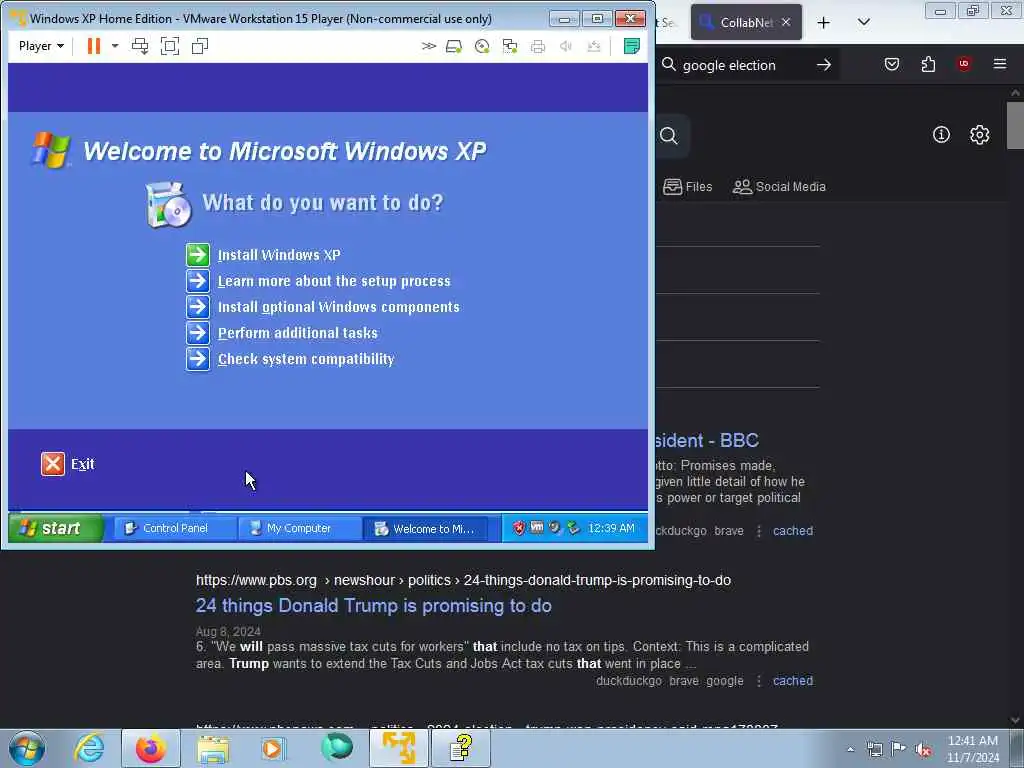
Task: Open a new browser tab with plus button
Action: [824, 22]
